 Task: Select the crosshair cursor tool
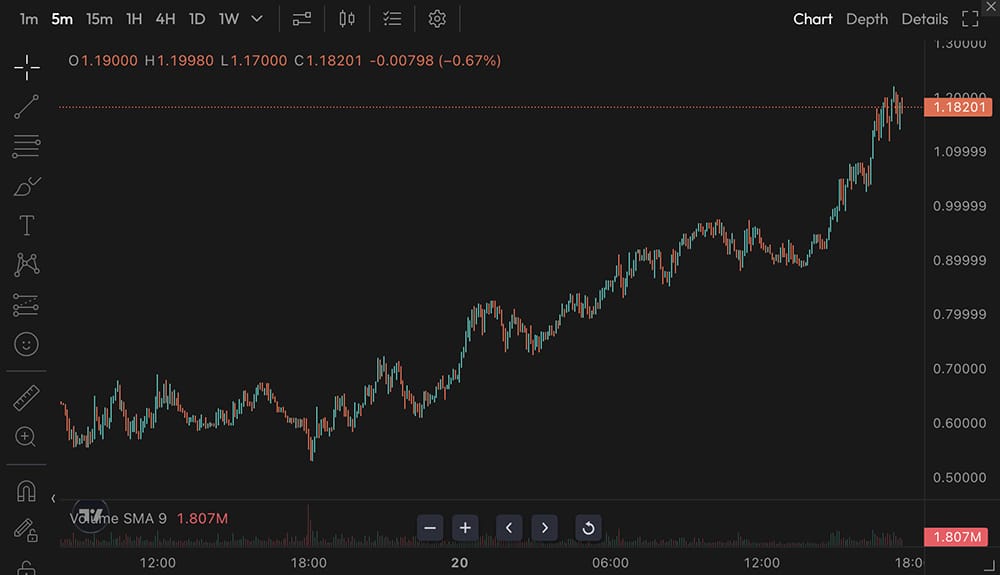tap(27, 67)
